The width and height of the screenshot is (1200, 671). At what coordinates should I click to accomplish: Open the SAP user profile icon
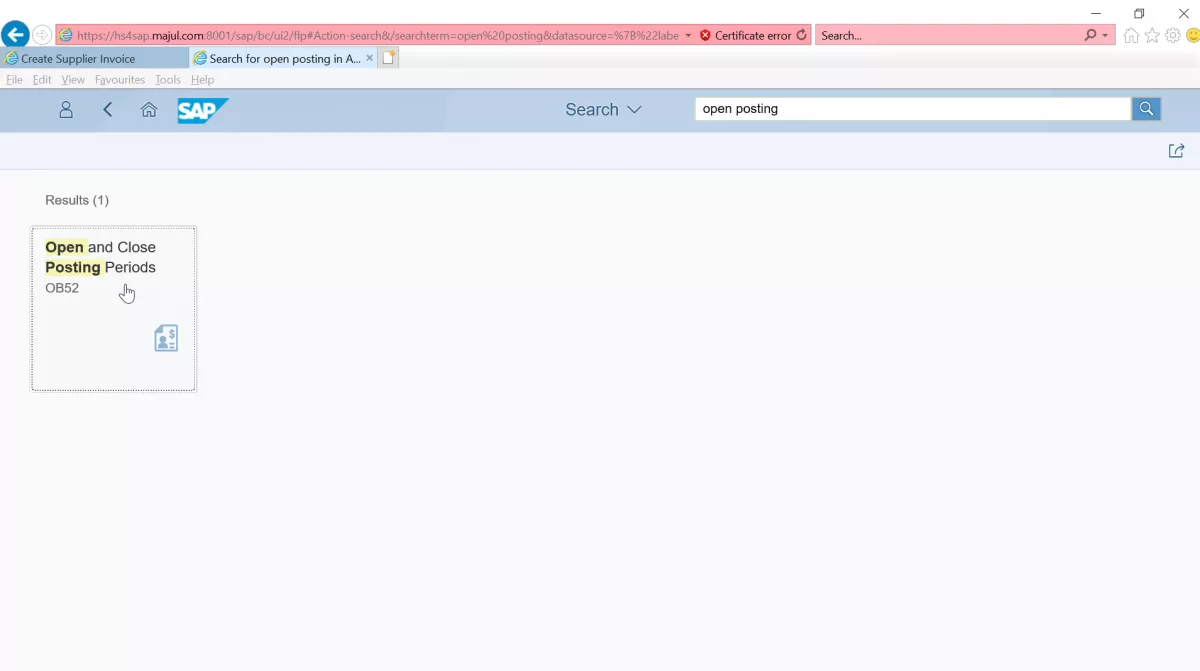point(66,110)
